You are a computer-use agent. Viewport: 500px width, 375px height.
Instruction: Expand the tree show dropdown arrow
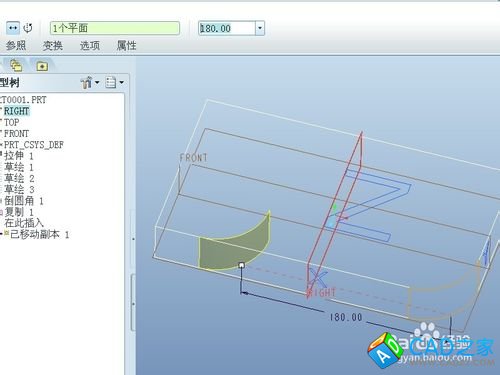click(121, 82)
